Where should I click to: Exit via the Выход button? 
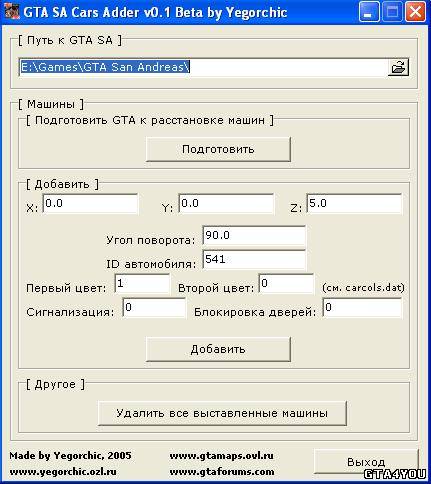[366, 462]
